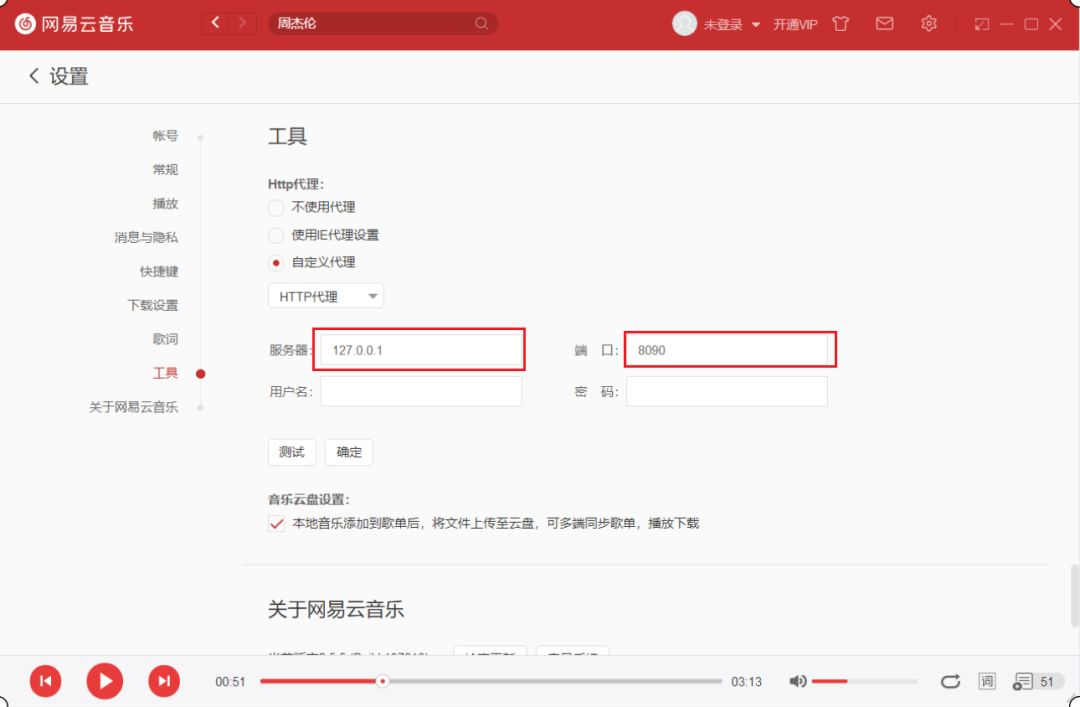Click the total time 03:13
Image resolution: width=1080 pixels, height=707 pixels.
pyautogui.click(x=747, y=682)
